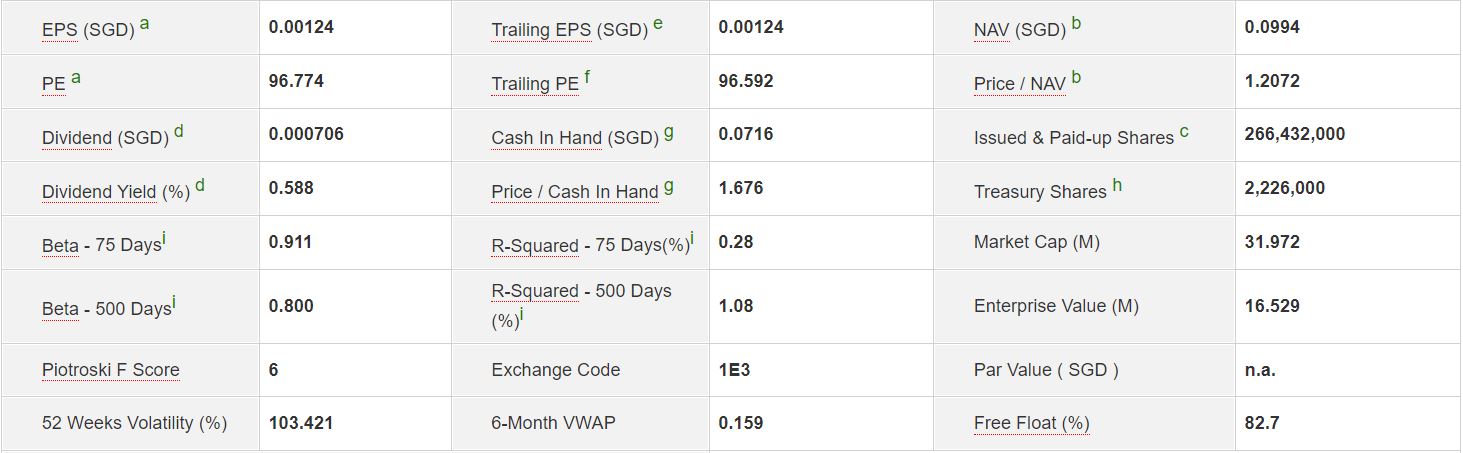The height and width of the screenshot is (453, 1463).
Task: Click footnote 'f' next to Trailing PE
Action: click(587, 77)
